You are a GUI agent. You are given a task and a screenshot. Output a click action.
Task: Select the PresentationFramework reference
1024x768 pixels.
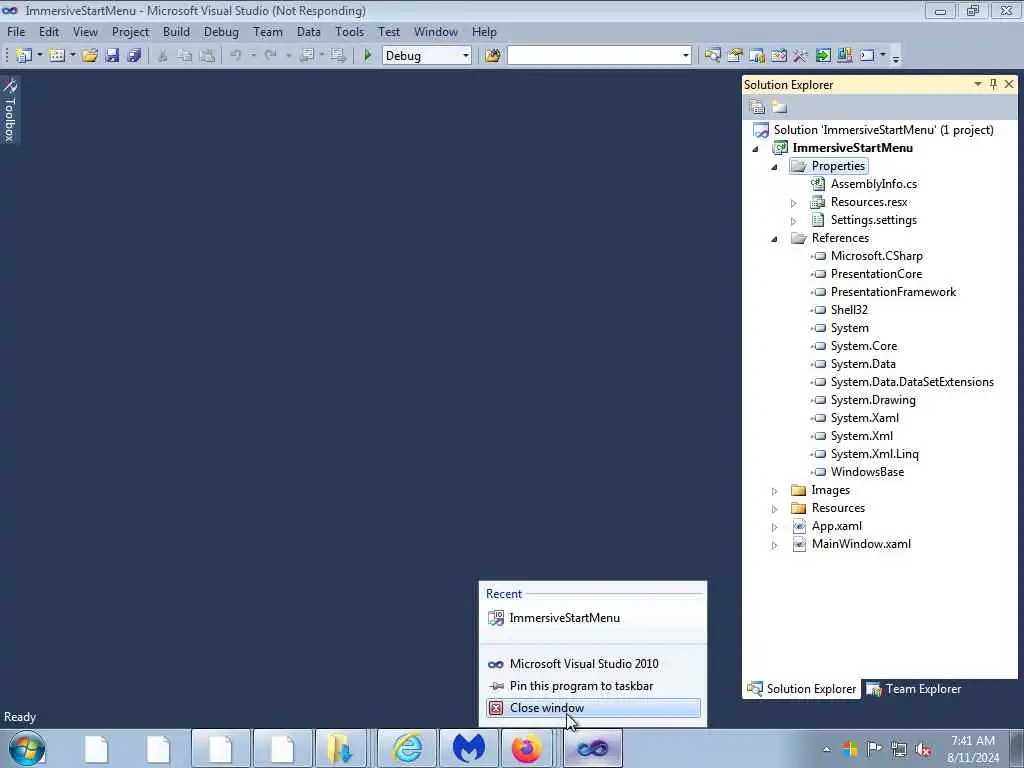(x=893, y=292)
